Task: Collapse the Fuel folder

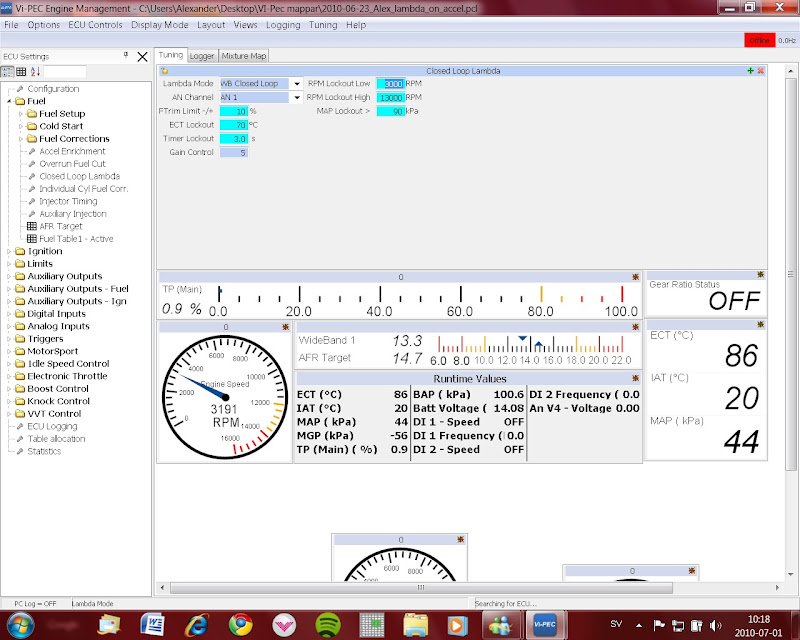Action: 9,101
